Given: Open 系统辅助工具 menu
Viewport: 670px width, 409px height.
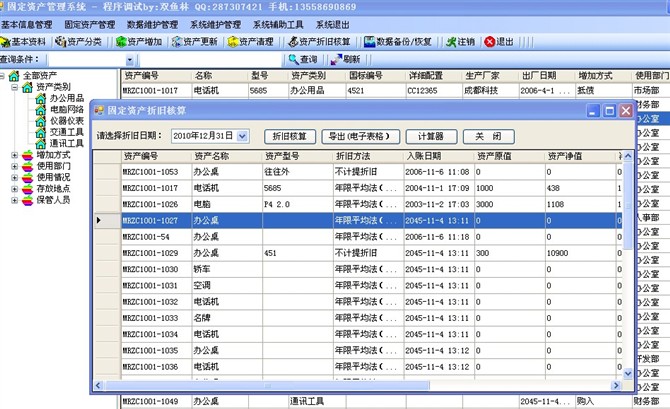Looking at the screenshot, I should pos(278,25).
